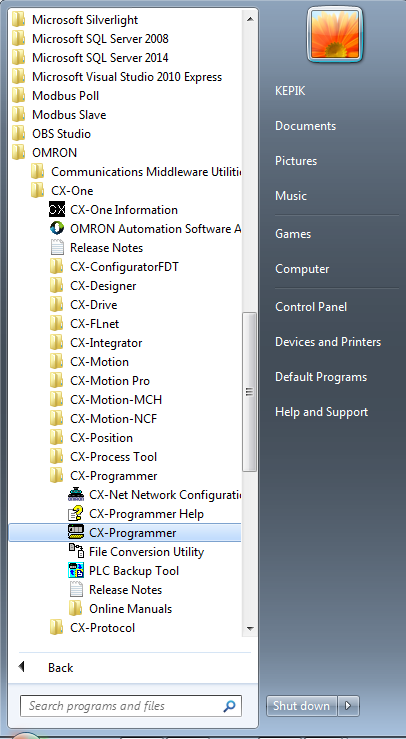Expand the Modbus Slave folder
Image resolution: width=406 pixels, height=739 pixels.
pos(59,115)
